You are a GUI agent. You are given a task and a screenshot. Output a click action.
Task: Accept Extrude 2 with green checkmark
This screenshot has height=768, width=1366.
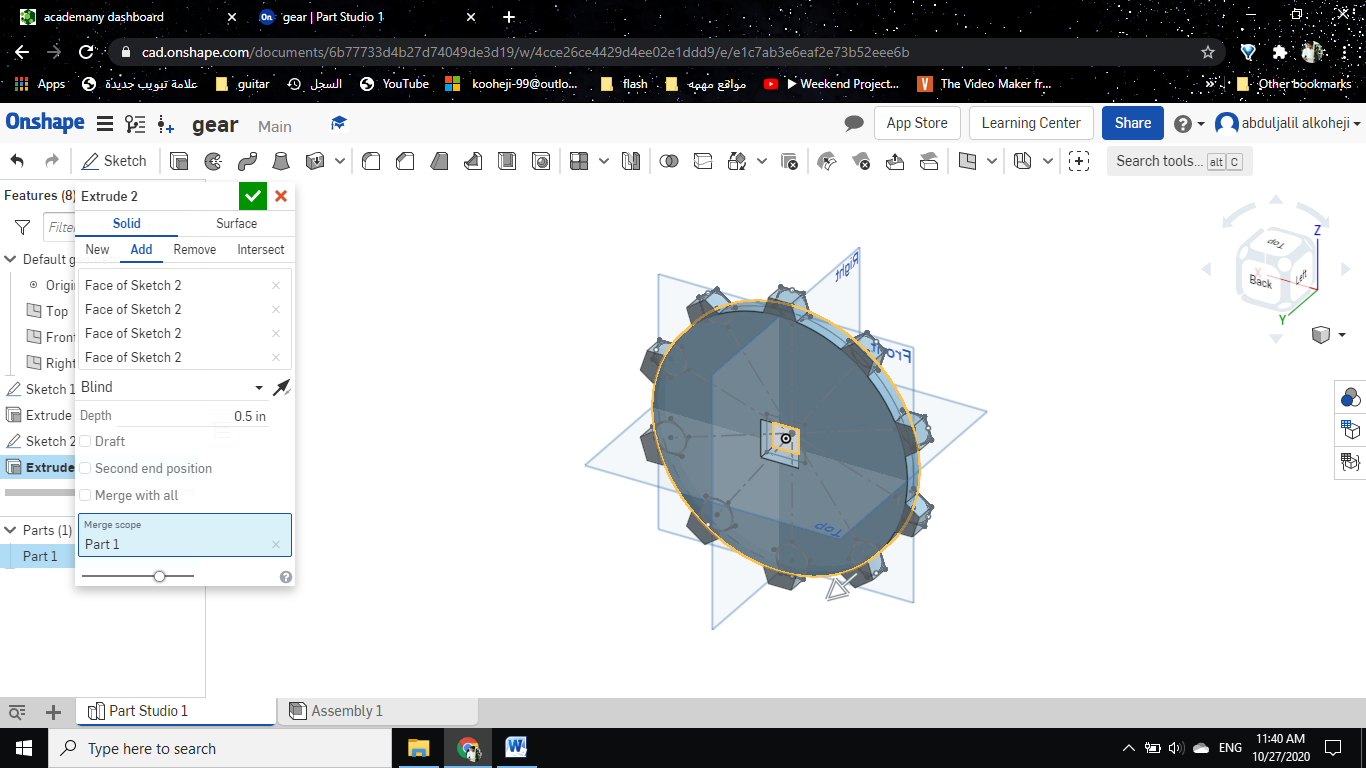point(253,196)
